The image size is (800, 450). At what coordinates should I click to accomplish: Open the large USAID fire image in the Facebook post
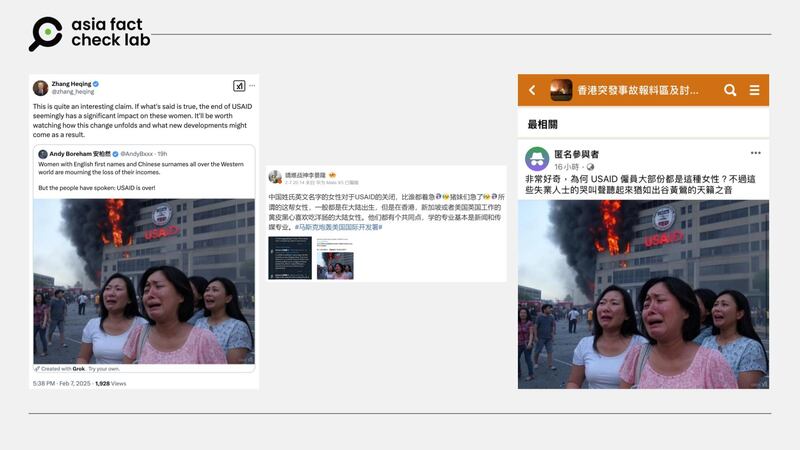click(x=643, y=294)
